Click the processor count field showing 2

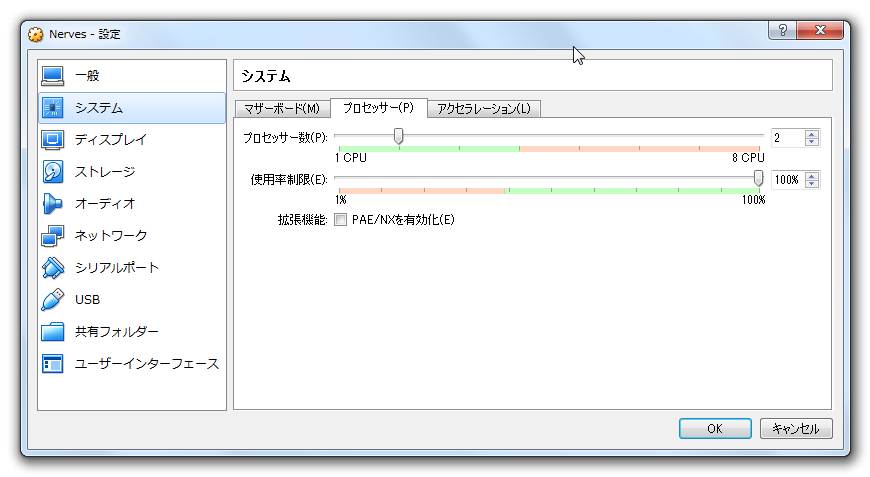tap(788, 138)
